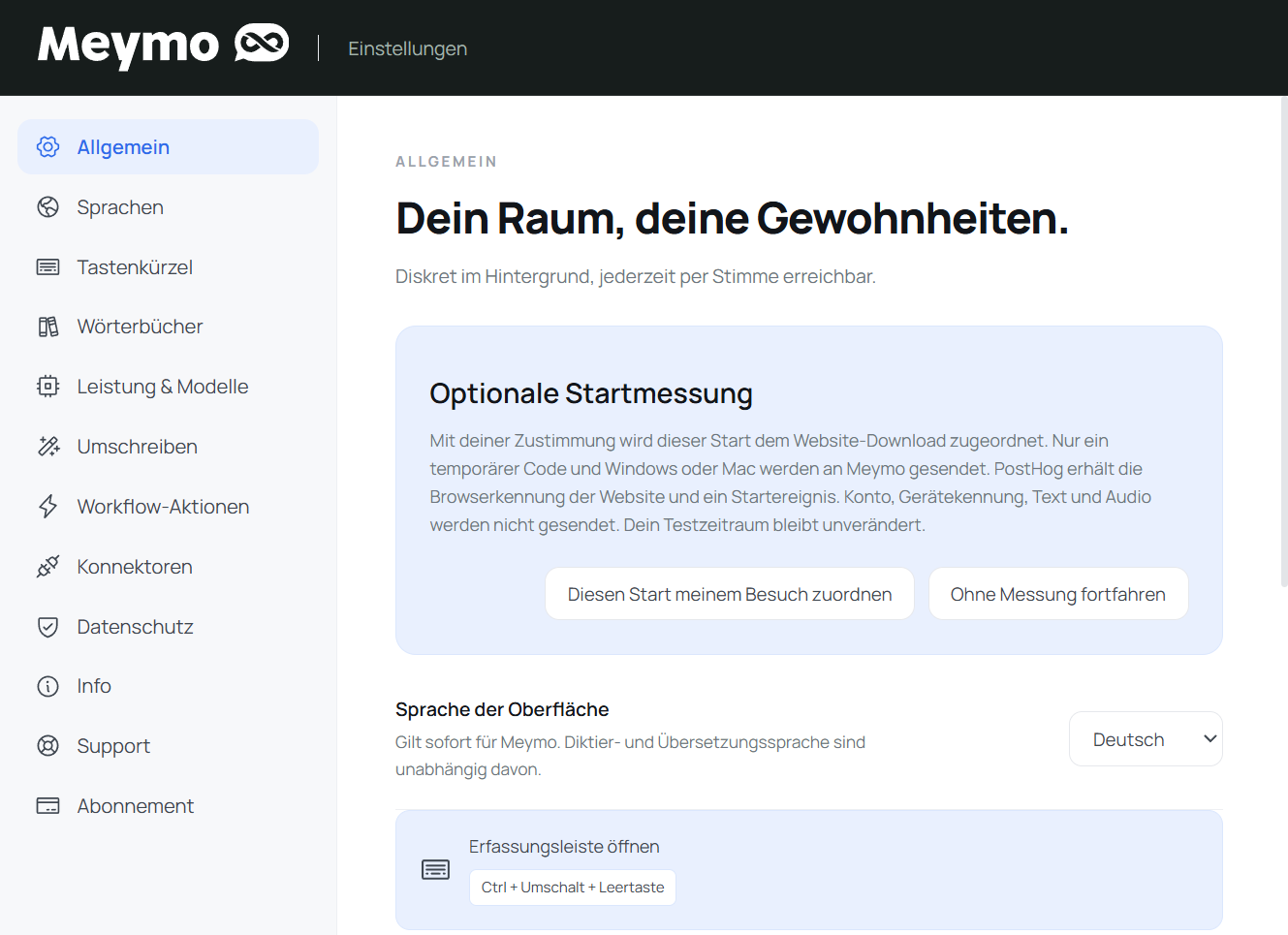The image size is (1288, 935).
Task: Click the keyboard icon in Erfassungsleiste card
Action: 435,870
